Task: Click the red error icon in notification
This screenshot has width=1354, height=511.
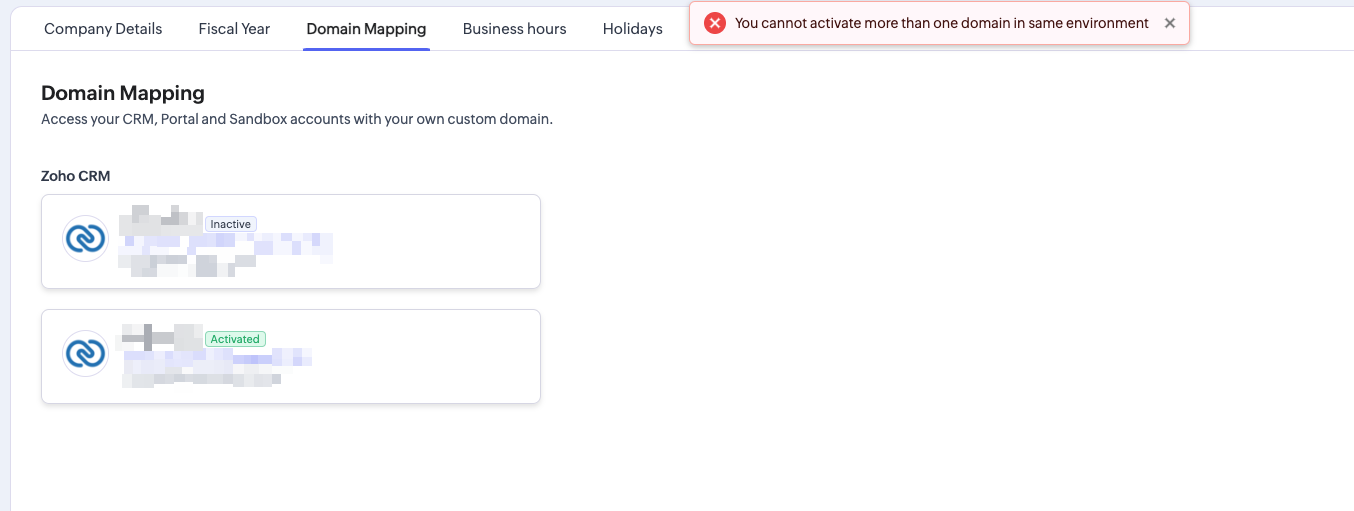Action: click(714, 23)
